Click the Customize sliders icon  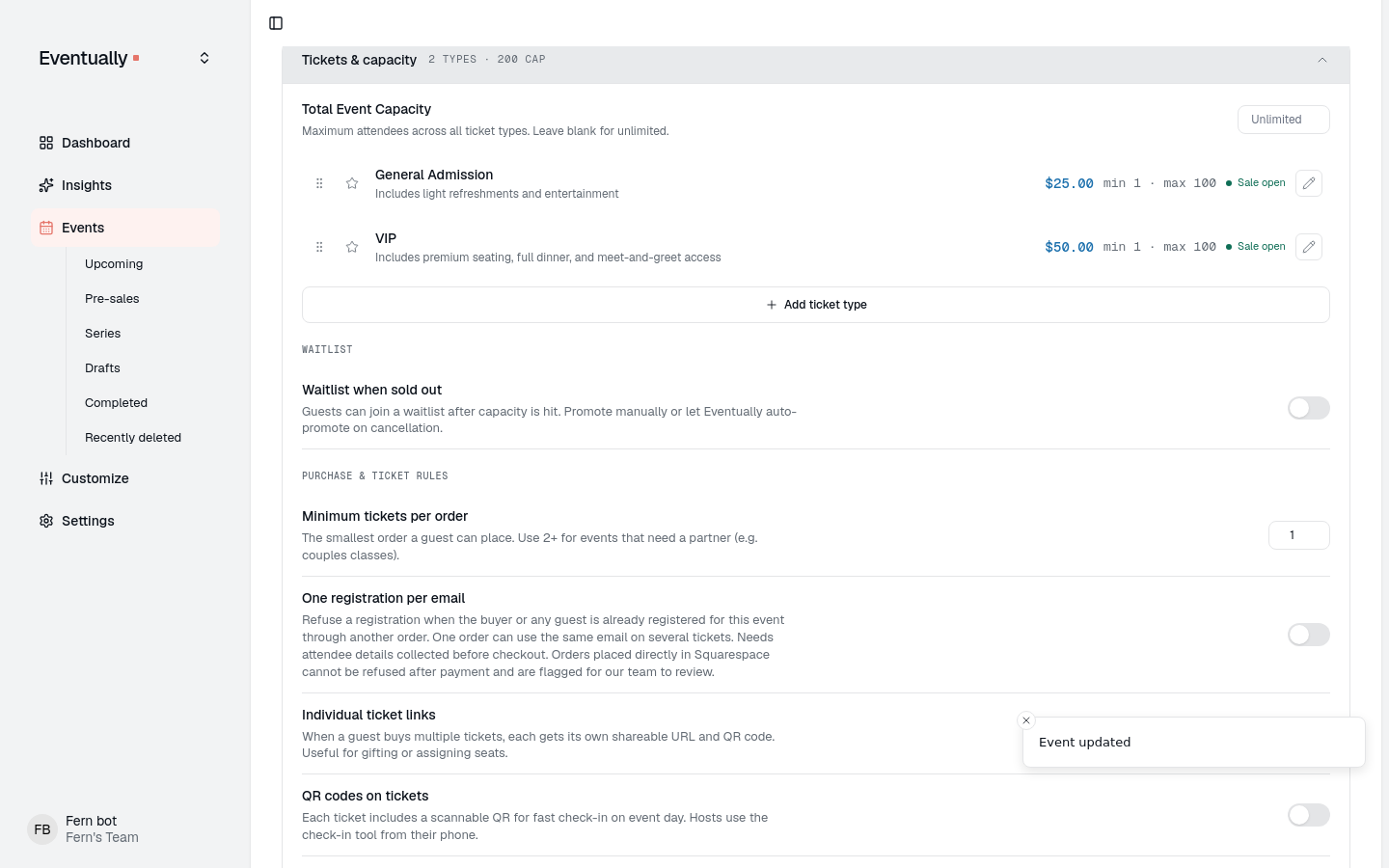tap(46, 478)
